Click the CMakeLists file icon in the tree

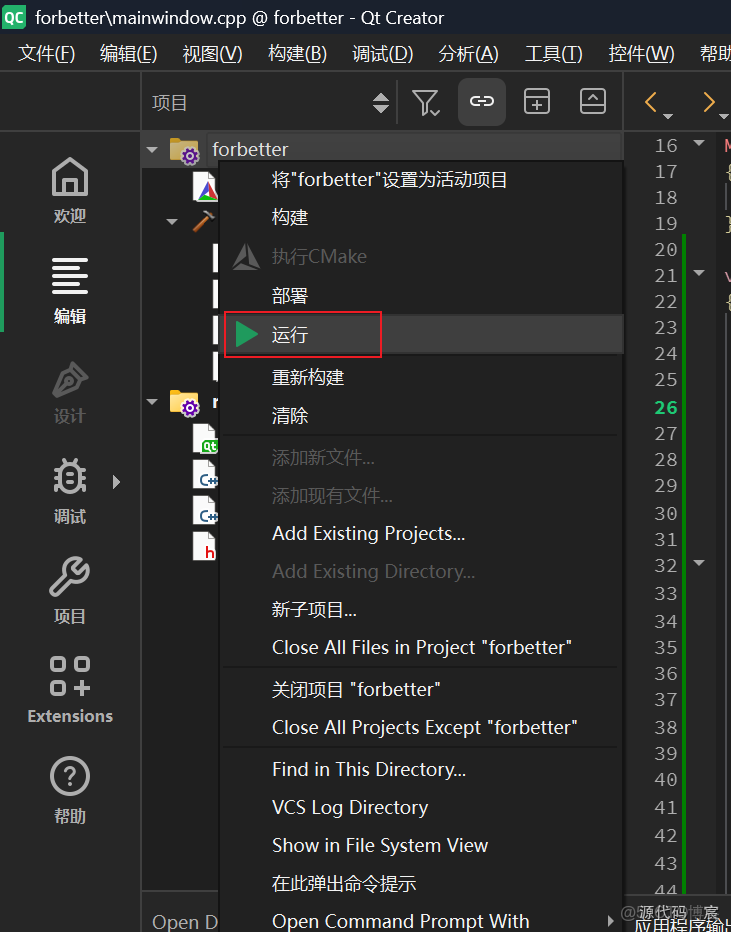coord(205,186)
